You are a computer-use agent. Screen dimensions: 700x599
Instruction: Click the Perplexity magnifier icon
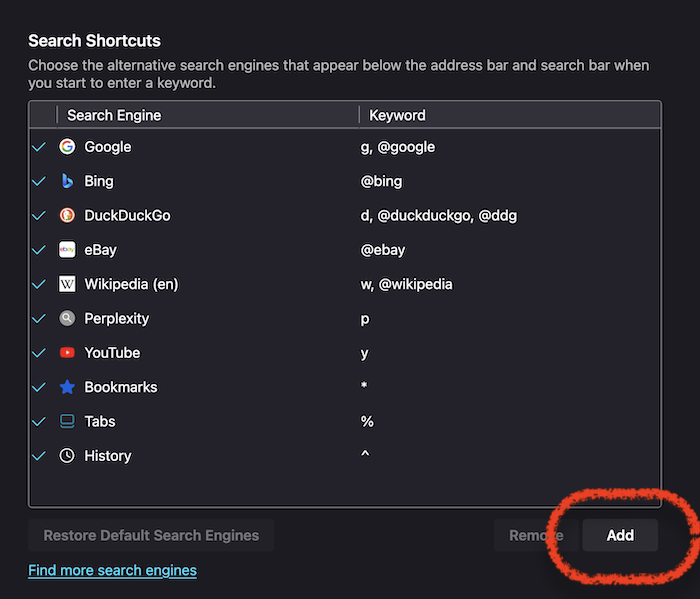tap(67, 318)
